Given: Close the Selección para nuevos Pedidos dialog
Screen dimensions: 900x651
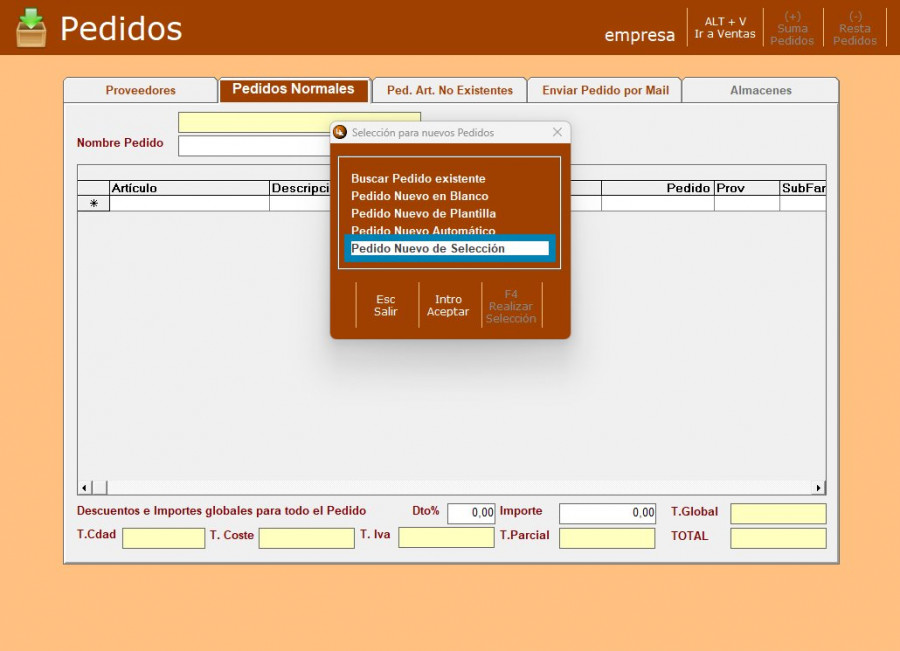Looking at the screenshot, I should [557, 132].
